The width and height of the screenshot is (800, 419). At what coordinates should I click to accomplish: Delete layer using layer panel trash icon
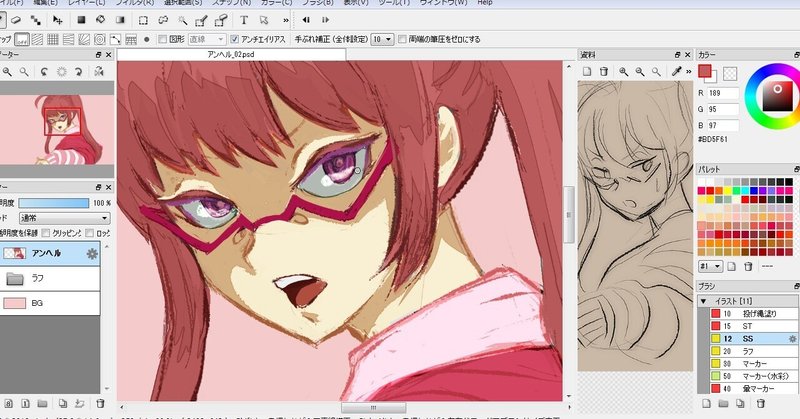tap(101, 404)
